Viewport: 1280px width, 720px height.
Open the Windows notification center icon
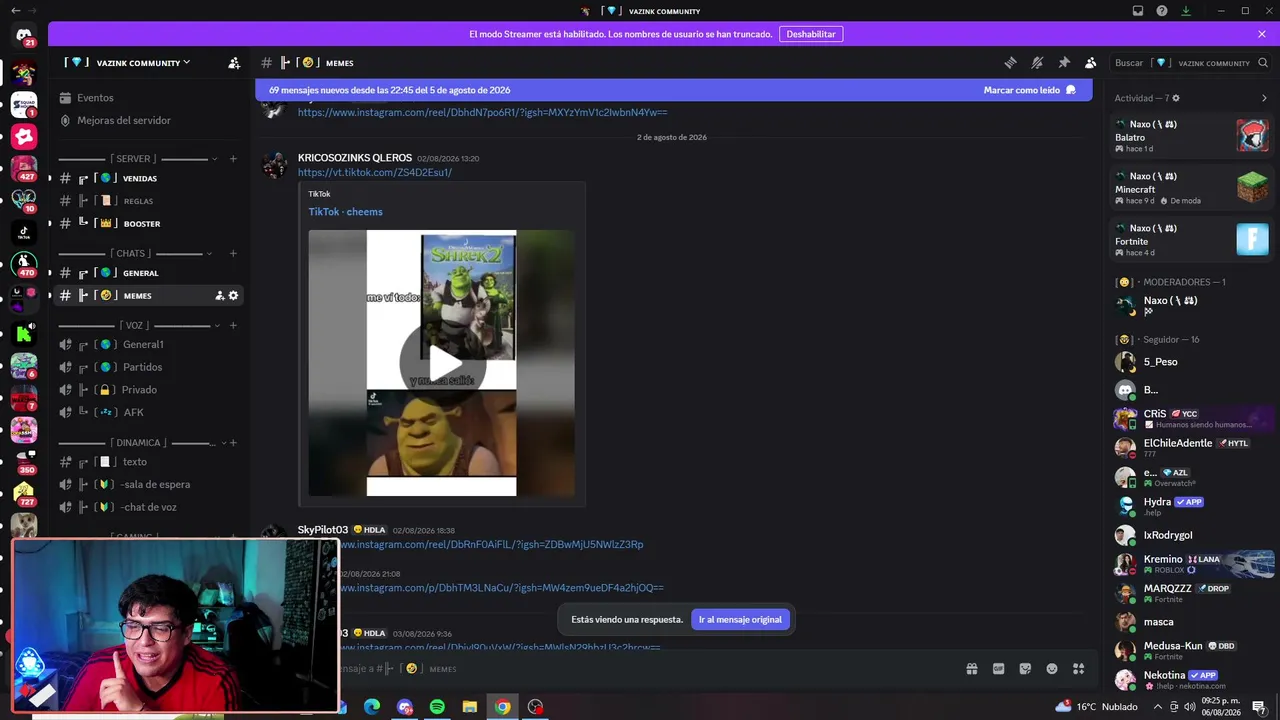(x=1259, y=707)
